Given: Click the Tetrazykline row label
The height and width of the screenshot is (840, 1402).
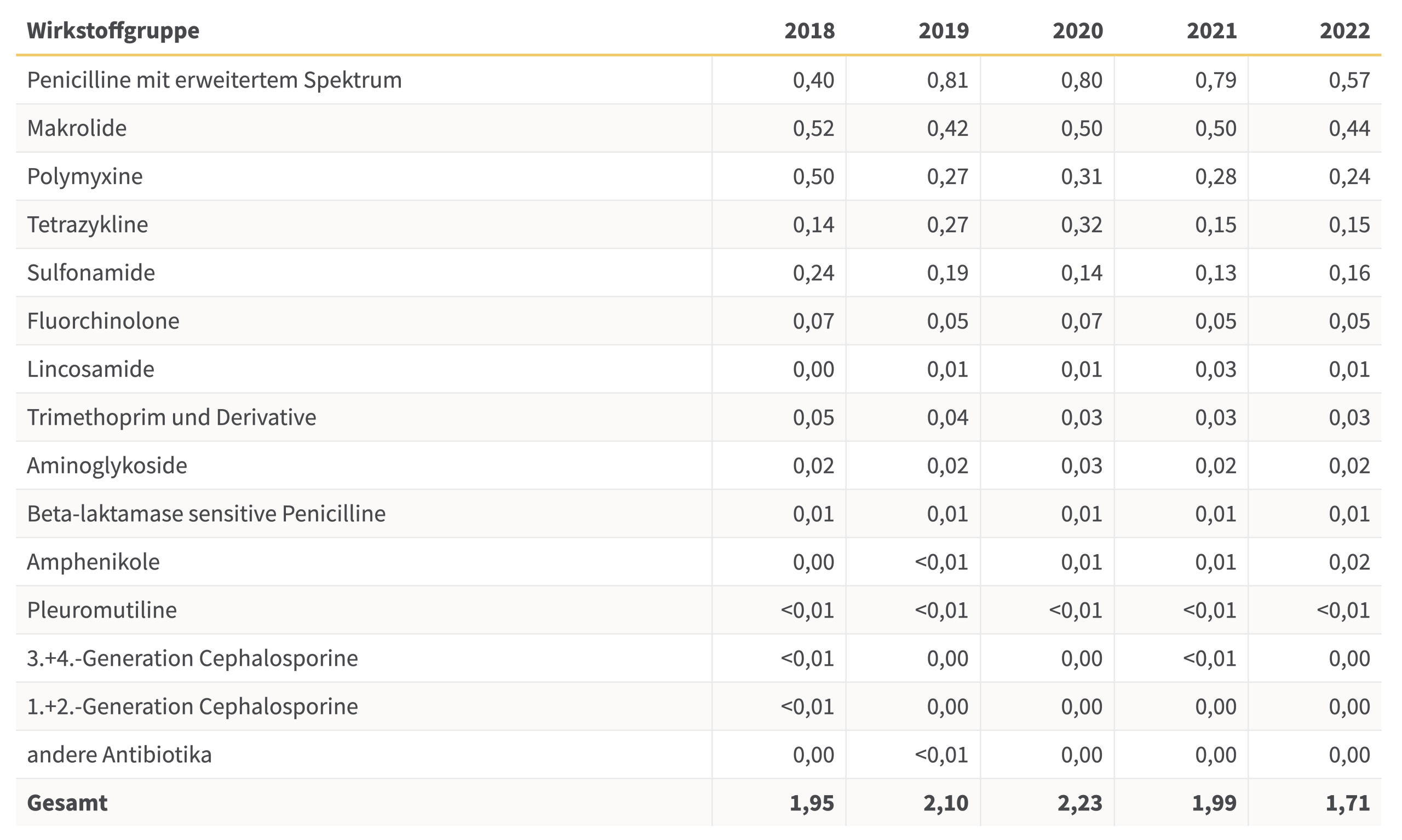Looking at the screenshot, I should pos(88,224).
